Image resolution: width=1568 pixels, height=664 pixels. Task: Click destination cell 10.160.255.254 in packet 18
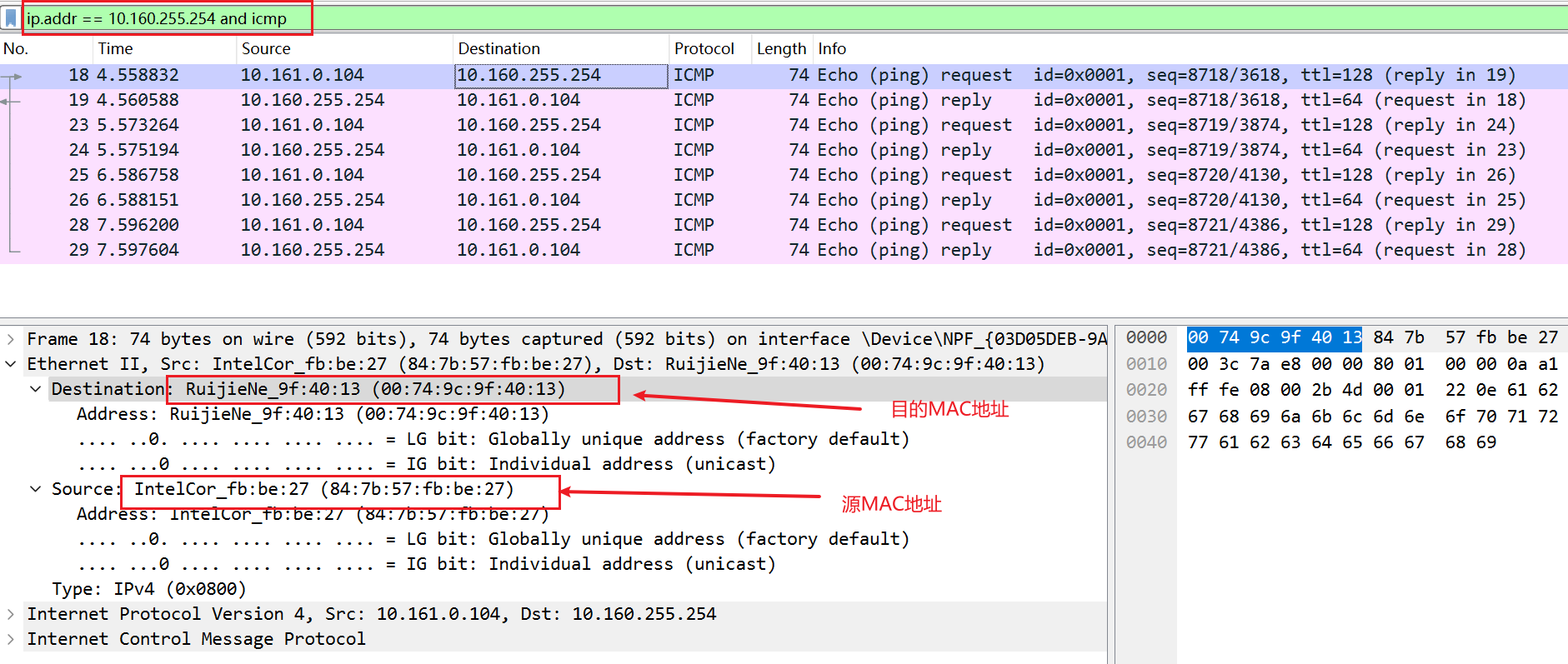coord(561,76)
